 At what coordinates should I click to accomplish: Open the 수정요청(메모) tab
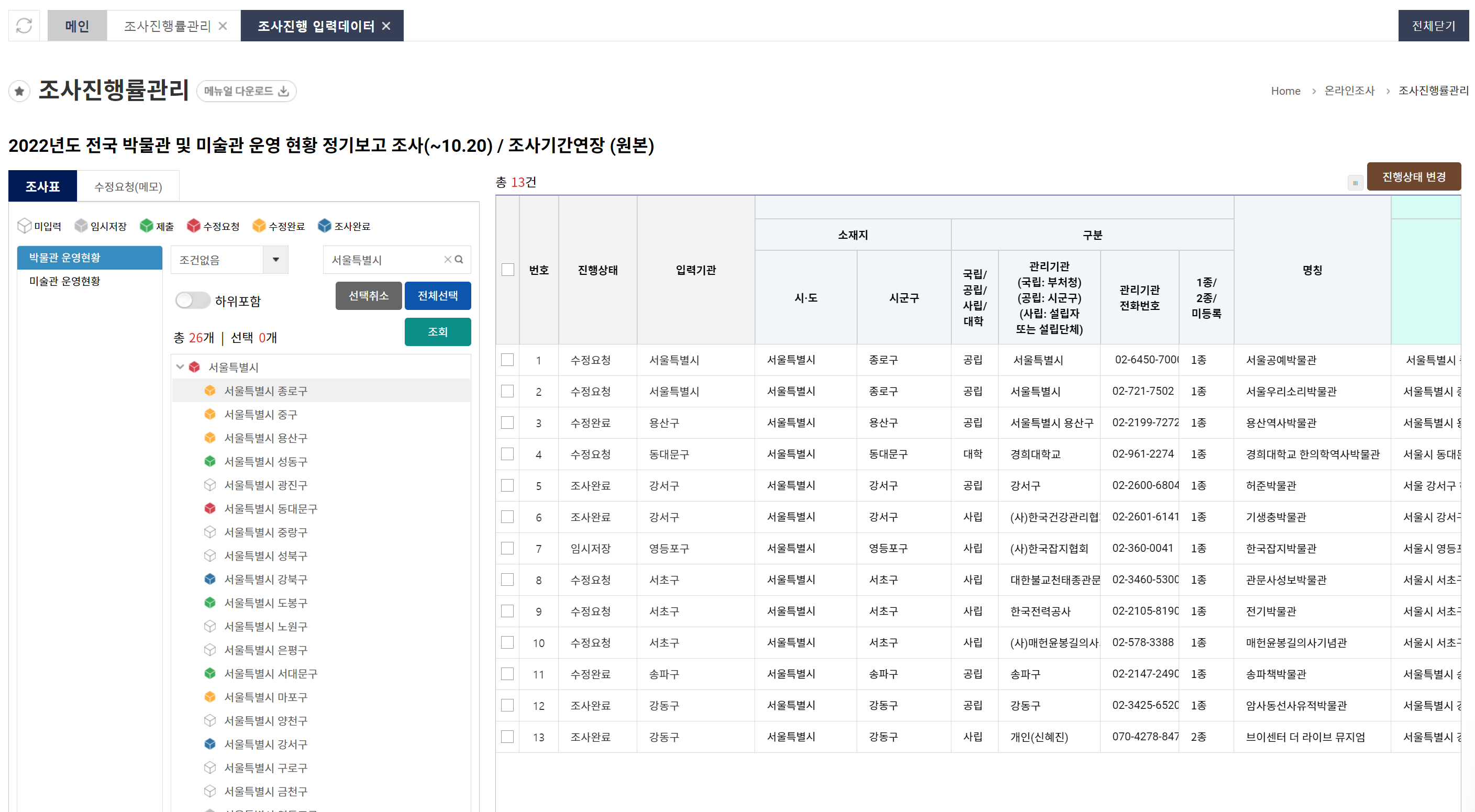pos(128,187)
